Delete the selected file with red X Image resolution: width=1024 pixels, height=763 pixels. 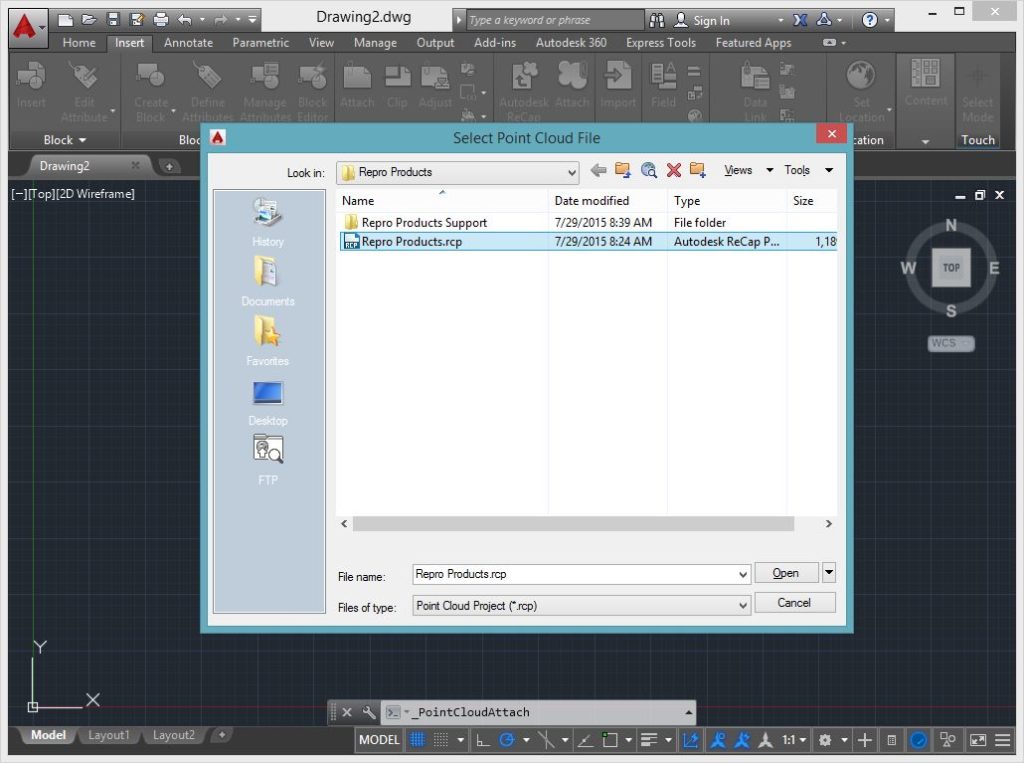(674, 170)
